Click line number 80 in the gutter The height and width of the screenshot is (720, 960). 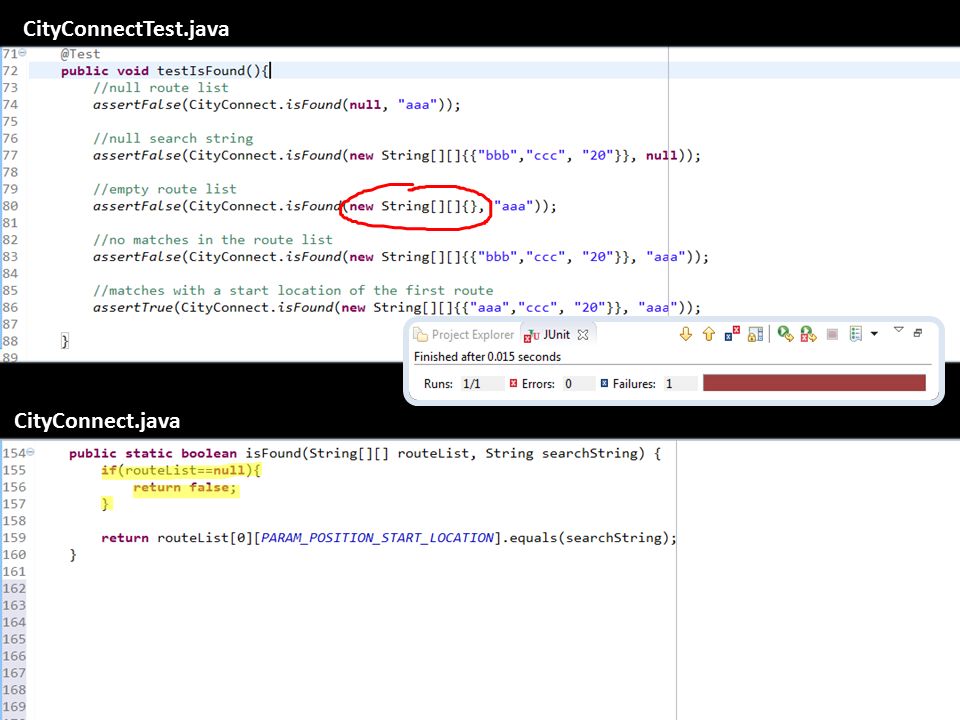[x=10, y=206]
